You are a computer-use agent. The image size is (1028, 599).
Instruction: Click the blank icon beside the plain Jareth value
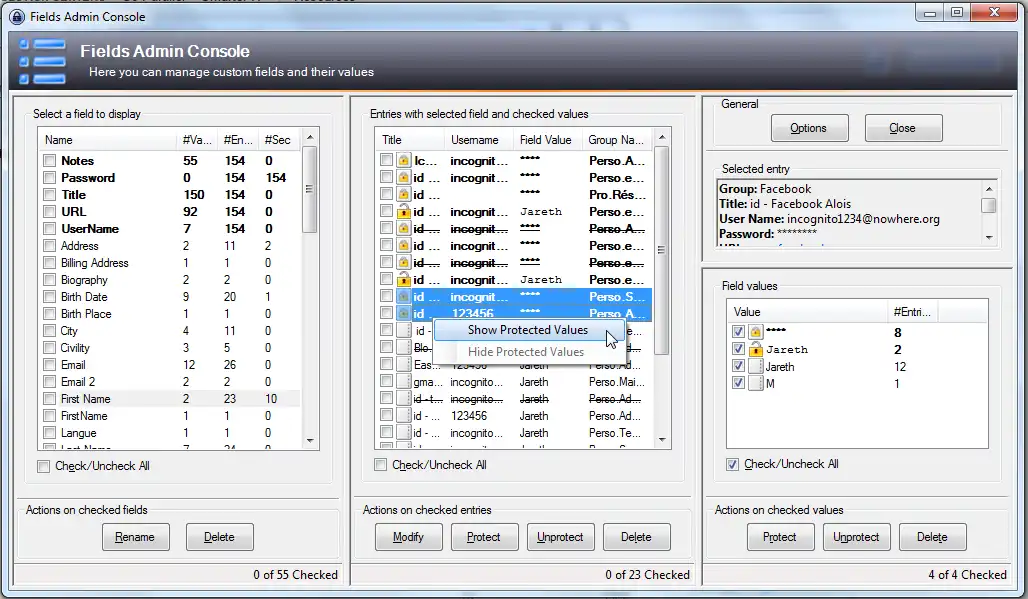click(755, 366)
